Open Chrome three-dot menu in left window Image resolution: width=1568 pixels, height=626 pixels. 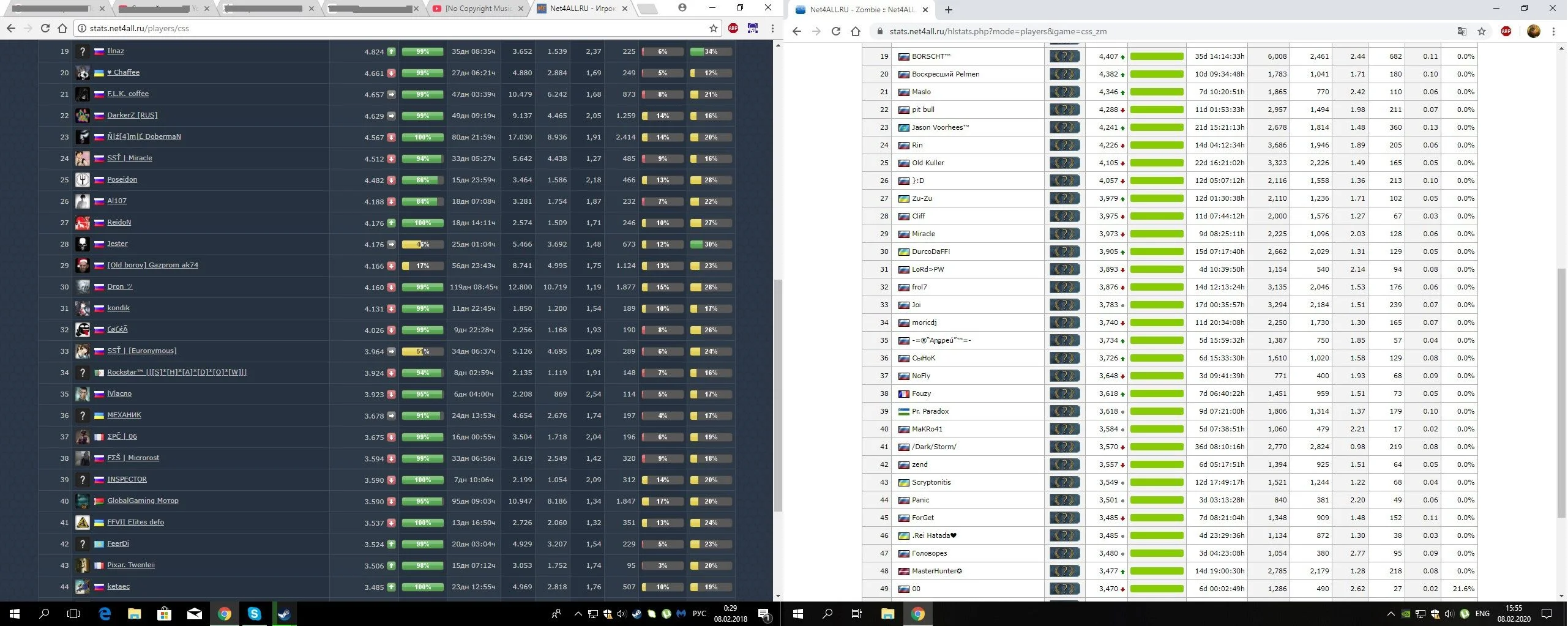click(772, 28)
